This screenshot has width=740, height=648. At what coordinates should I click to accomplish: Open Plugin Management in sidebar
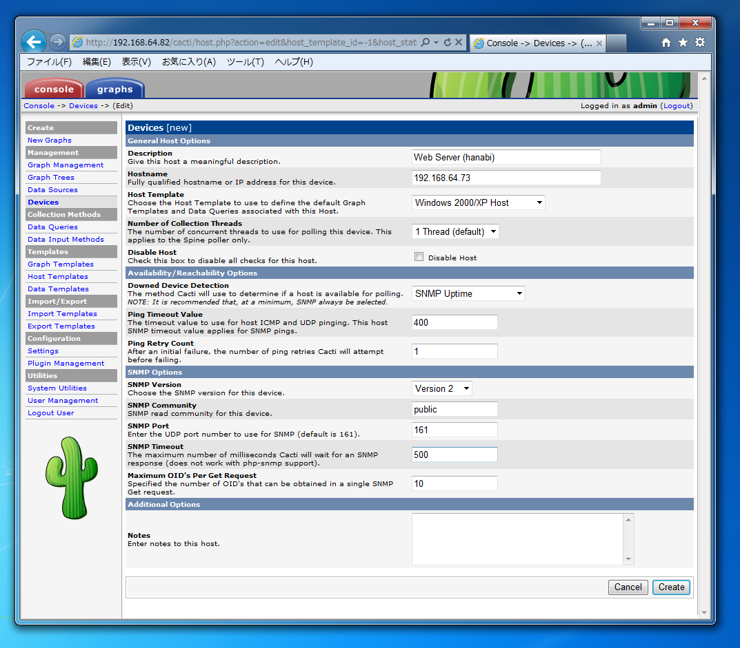[66, 363]
